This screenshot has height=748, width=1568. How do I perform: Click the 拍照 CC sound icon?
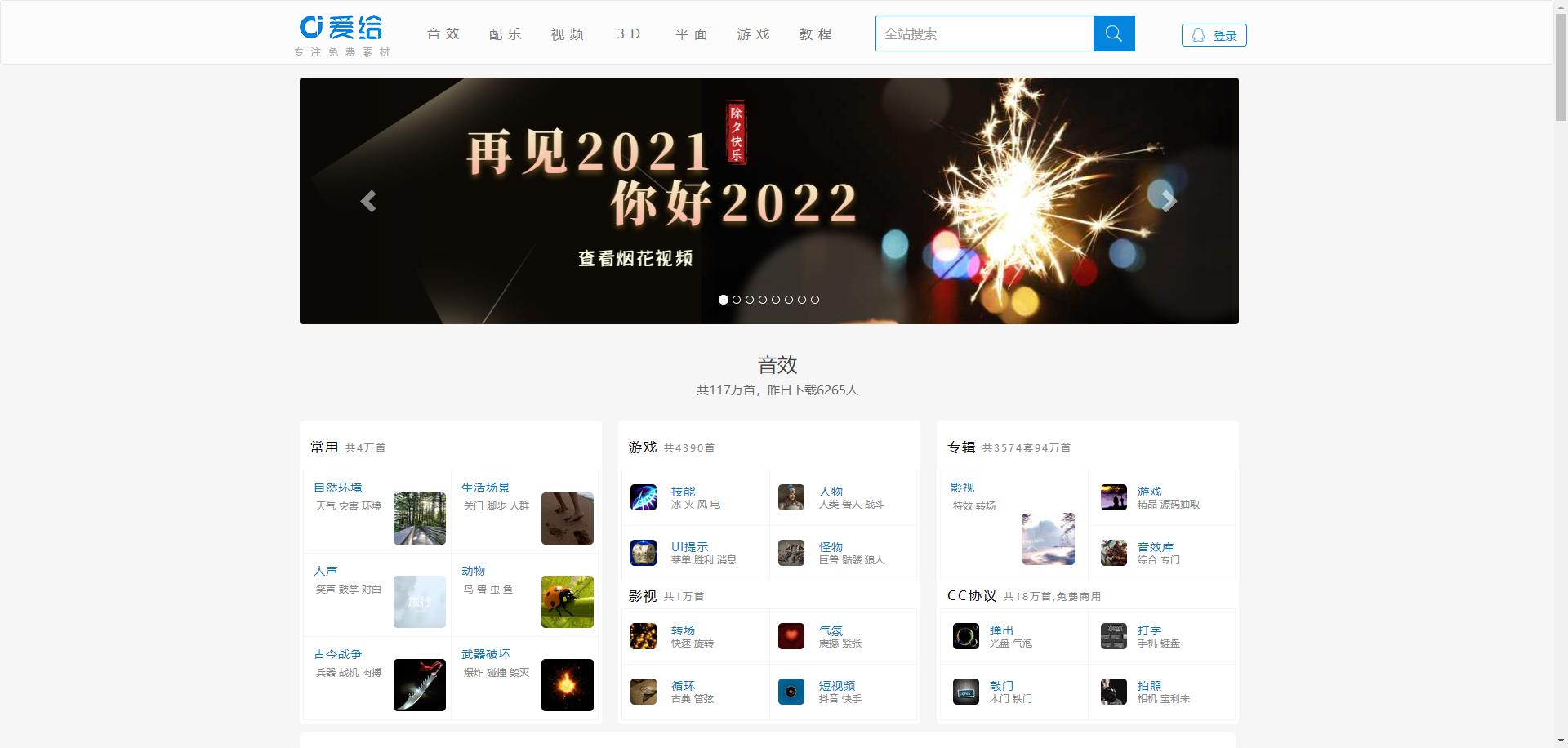click(x=1113, y=692)
